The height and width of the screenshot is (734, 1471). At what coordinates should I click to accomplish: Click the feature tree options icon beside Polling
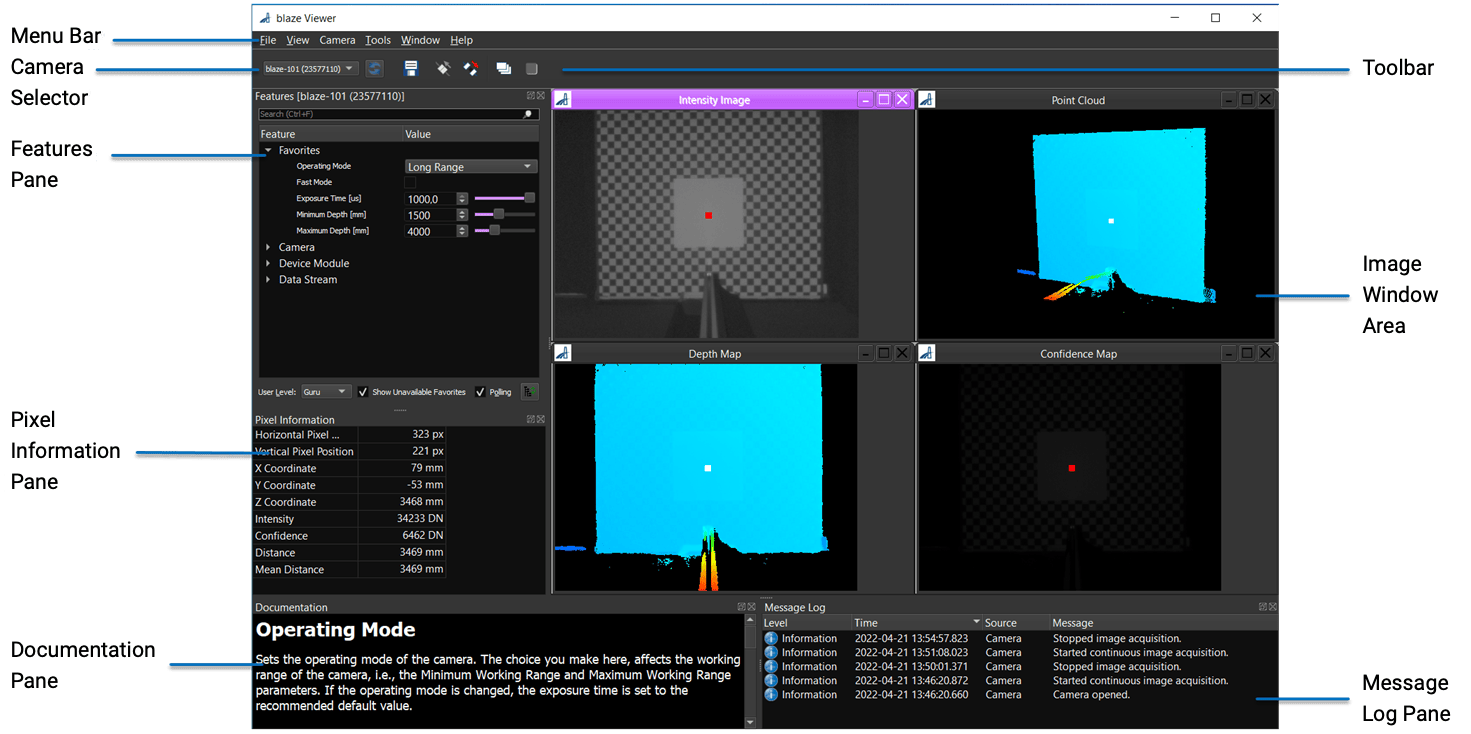click(x=529, y=392)
